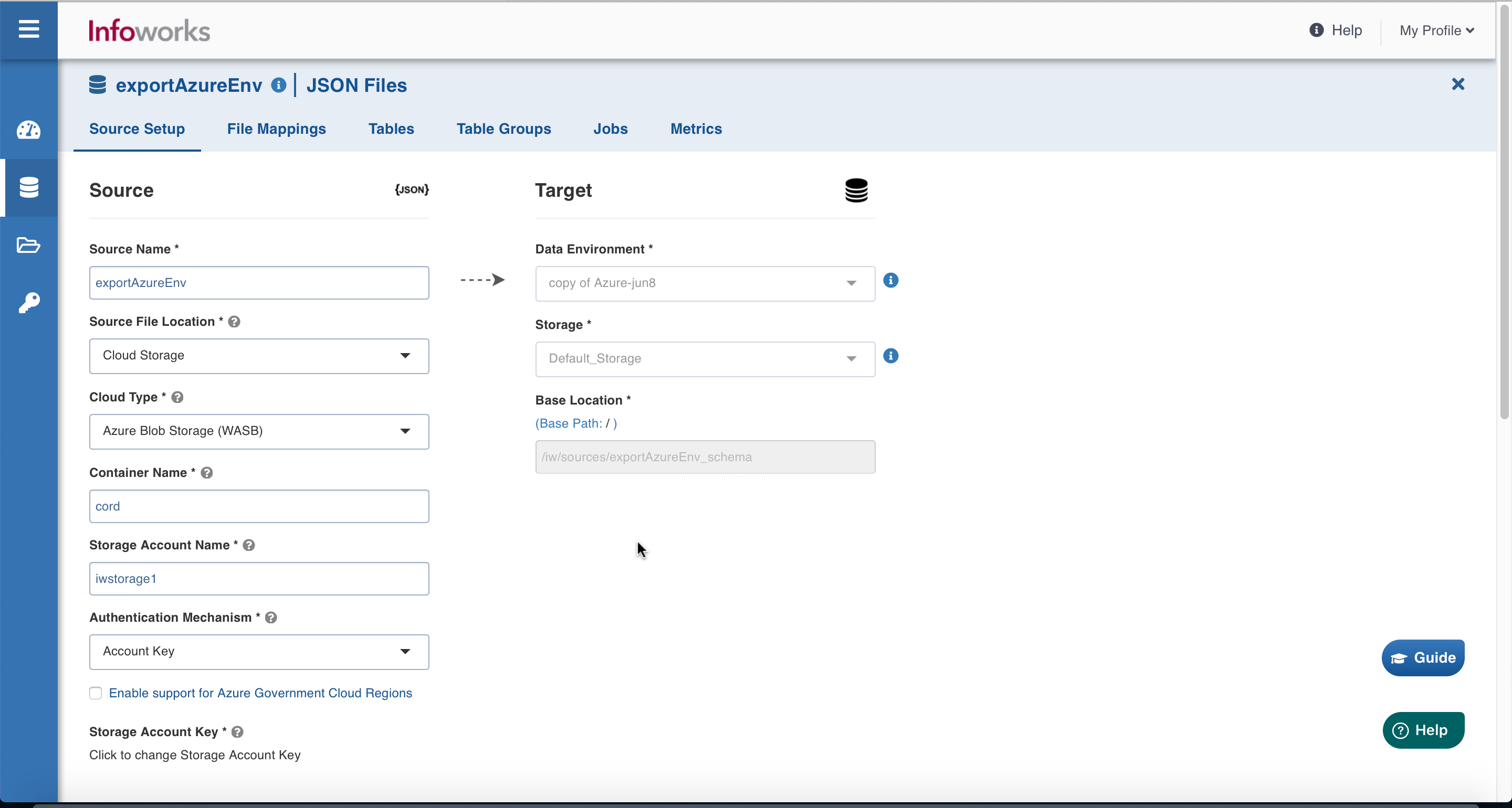
Task: Open the dashboard gauge sidebar icon
Action: point(28,130)
